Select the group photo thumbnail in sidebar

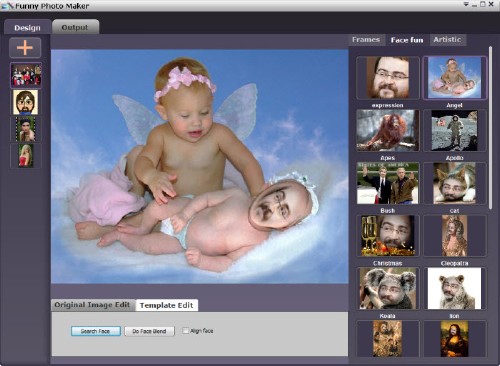point(26,75)
